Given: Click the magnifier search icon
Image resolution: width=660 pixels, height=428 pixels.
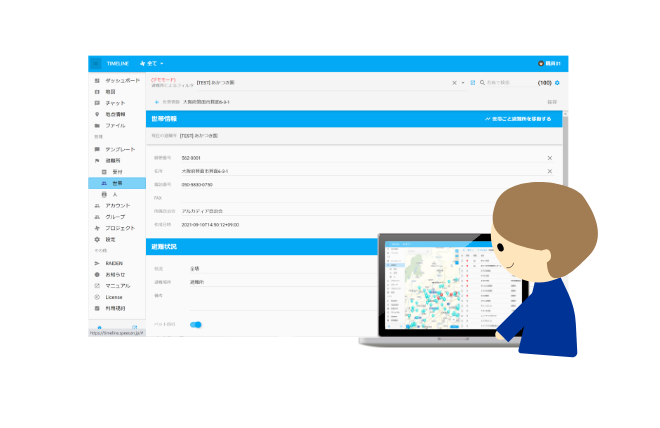Looking at the screenshot, I should tap(482, 83).
